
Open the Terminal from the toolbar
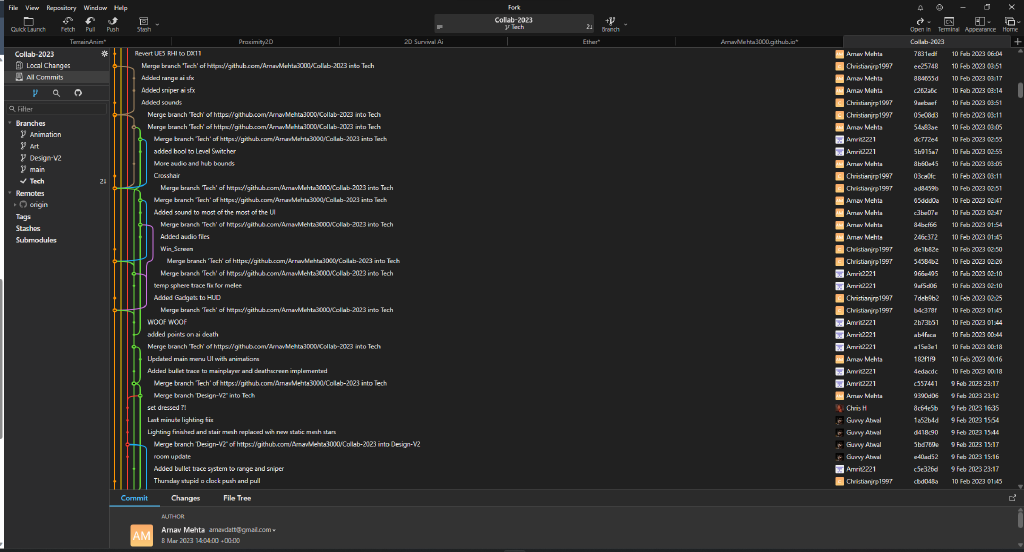click(x=948, y=22)
